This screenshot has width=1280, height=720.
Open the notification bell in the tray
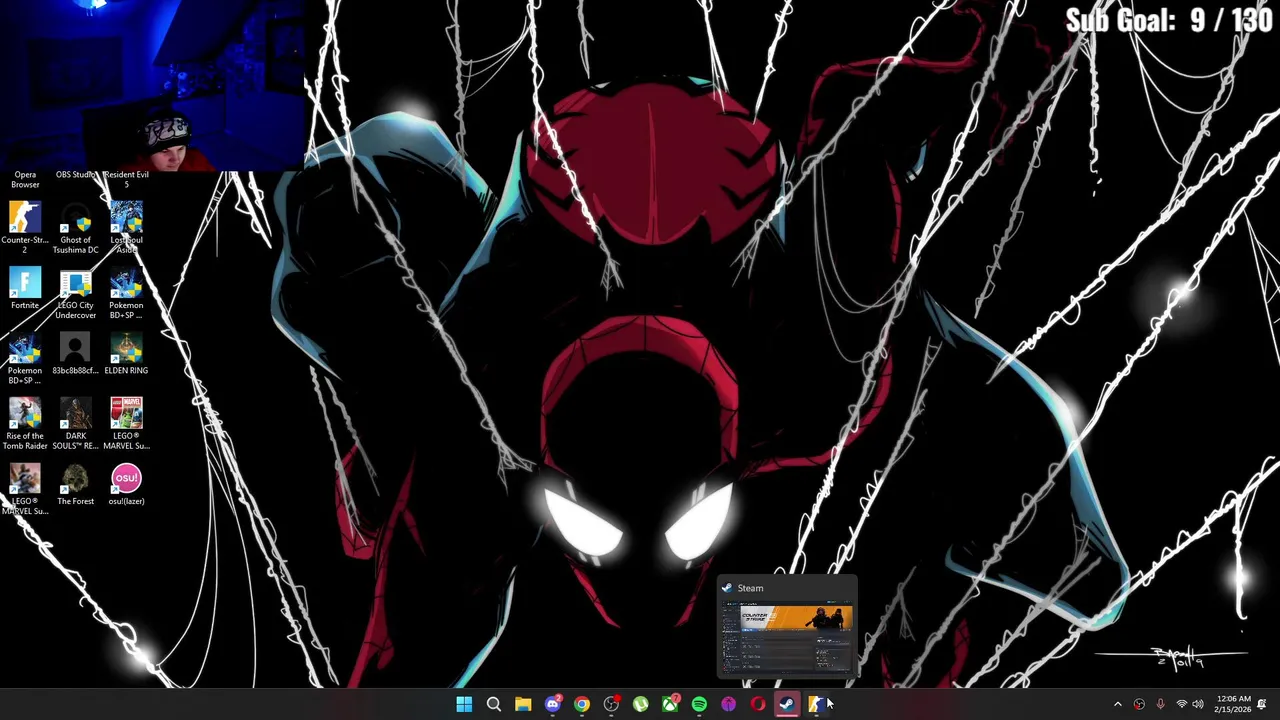click(1262, 704)
